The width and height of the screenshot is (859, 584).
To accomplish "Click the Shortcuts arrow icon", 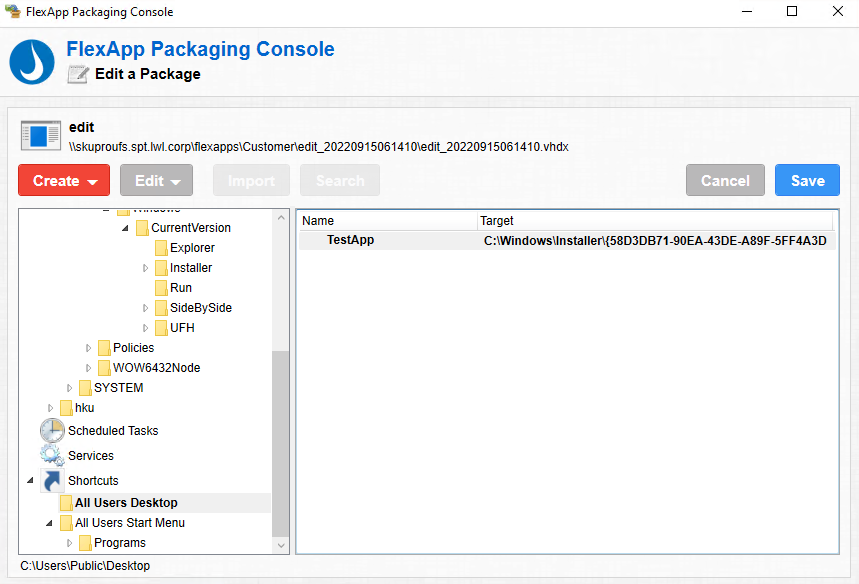I will coord(52,480).
